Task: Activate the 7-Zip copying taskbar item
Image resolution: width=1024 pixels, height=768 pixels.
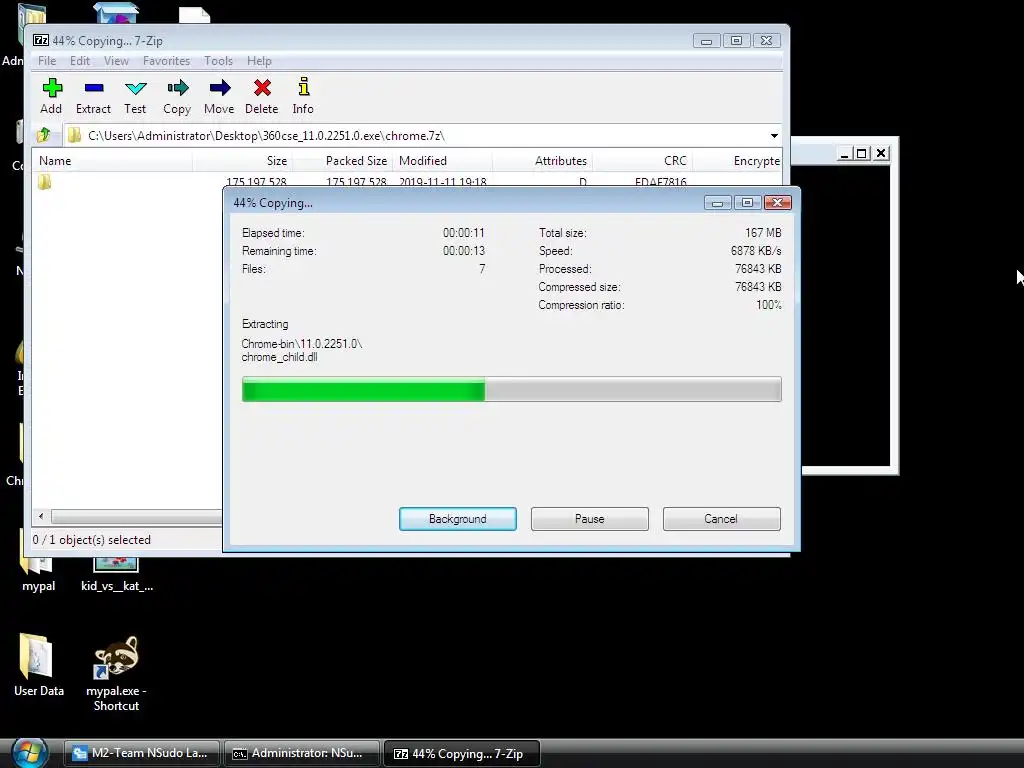Action: coord(462,753)
